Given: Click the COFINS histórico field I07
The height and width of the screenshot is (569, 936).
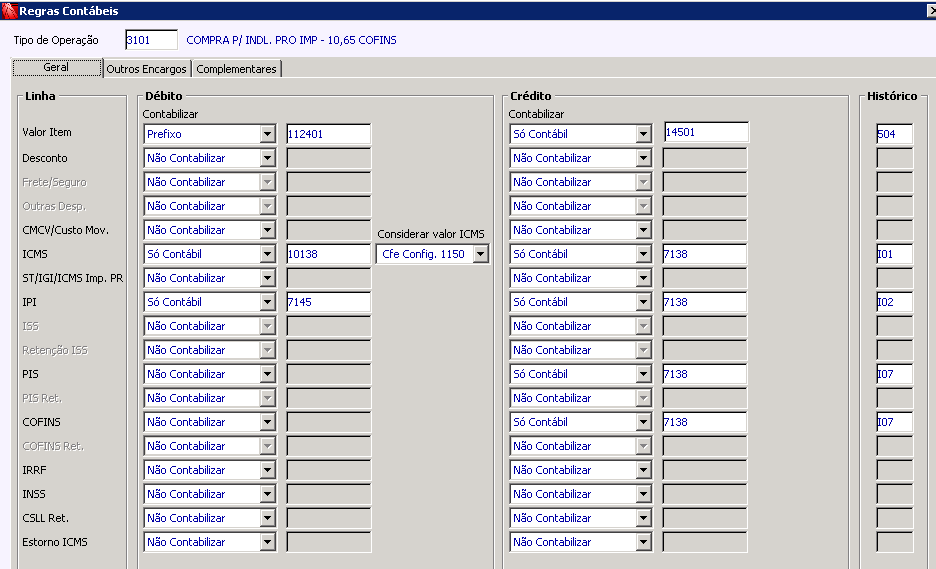Looking at the screenshot, I should coord(894,422).
